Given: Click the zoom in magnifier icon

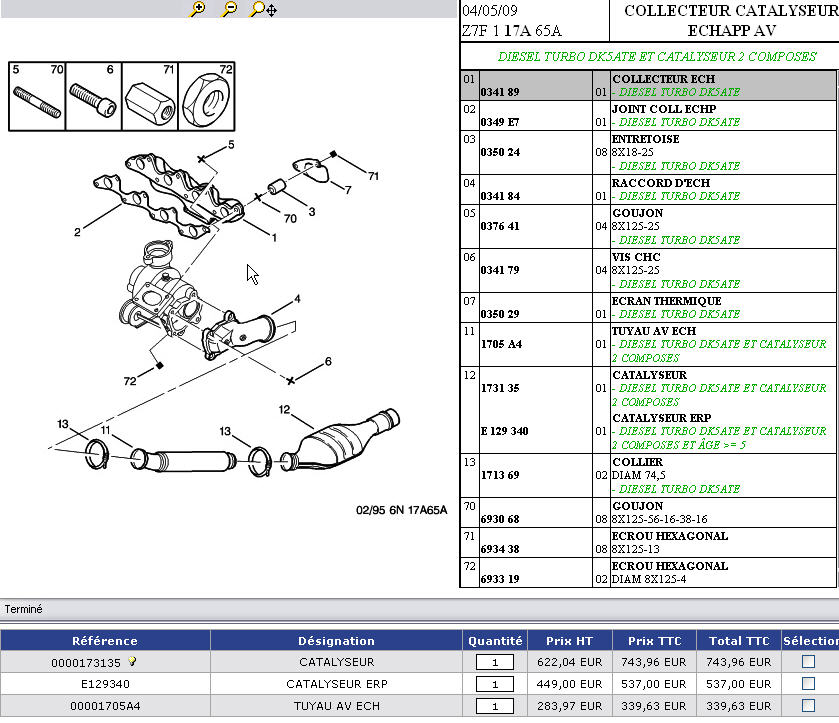Looking at the screenshot, I should tap(198, 9).
